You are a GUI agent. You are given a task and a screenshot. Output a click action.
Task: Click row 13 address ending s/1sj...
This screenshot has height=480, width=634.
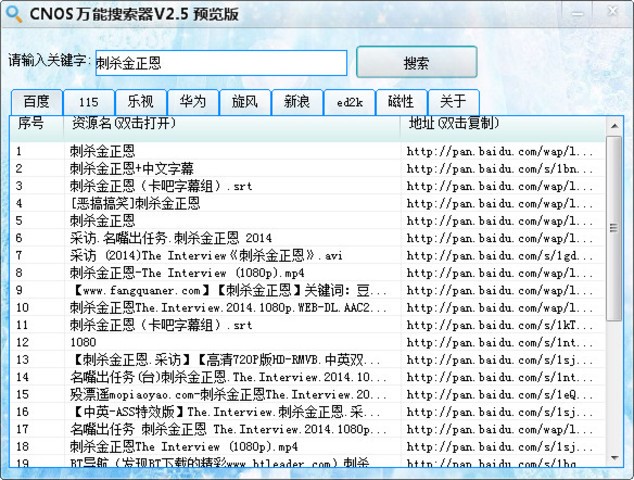click(499, 360)
